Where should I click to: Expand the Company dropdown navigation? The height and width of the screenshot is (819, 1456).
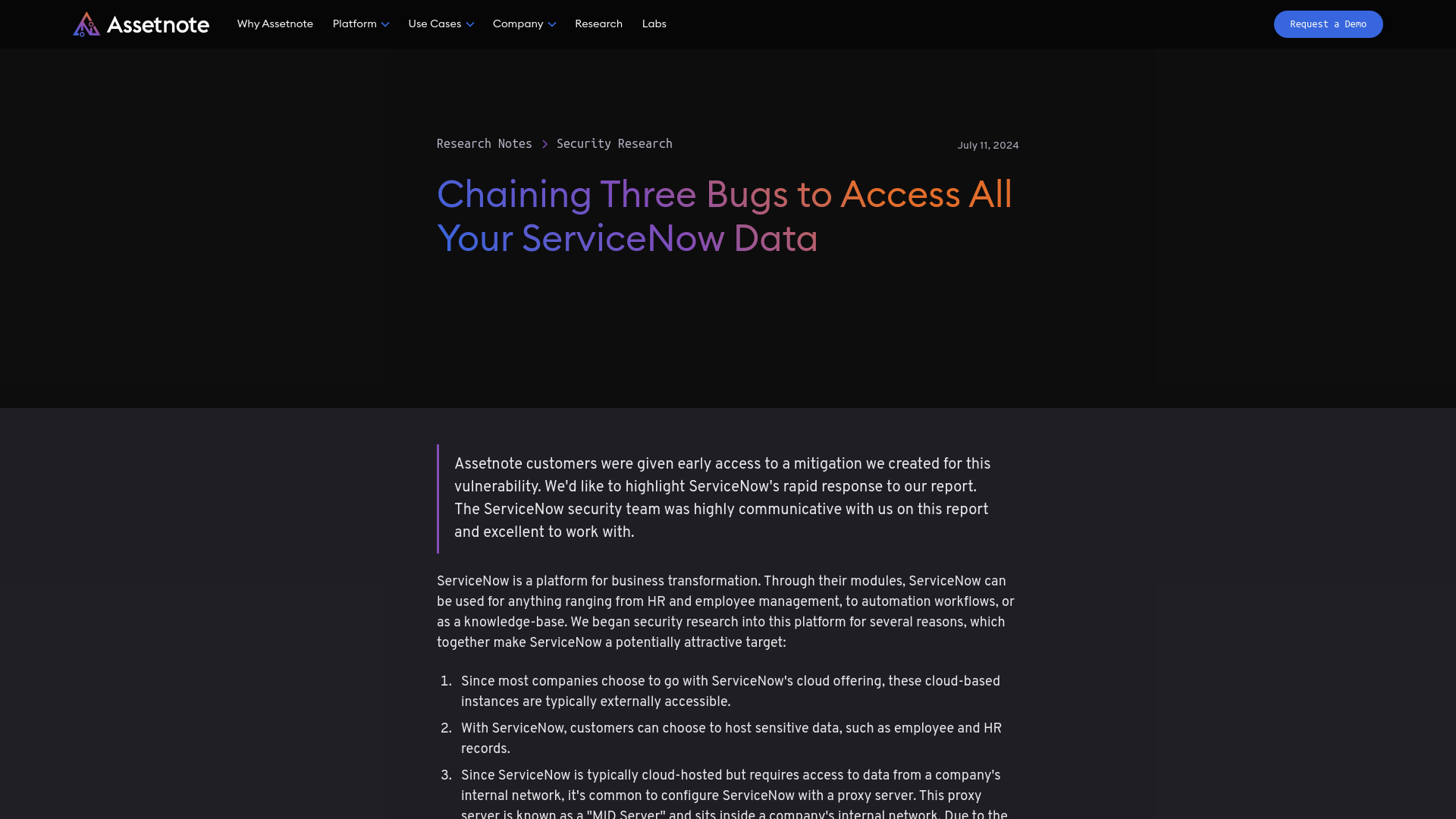coord(524,24)
